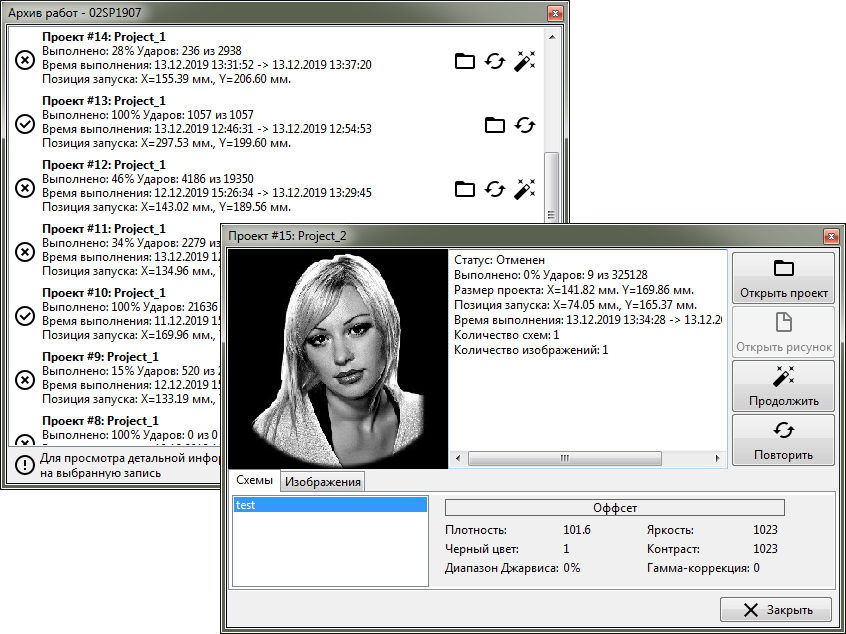The height and width of the screenshot is (634, 846).
Task: Click the horizontal scrollbar thumb in project info
Action: (x=564, y=458)
